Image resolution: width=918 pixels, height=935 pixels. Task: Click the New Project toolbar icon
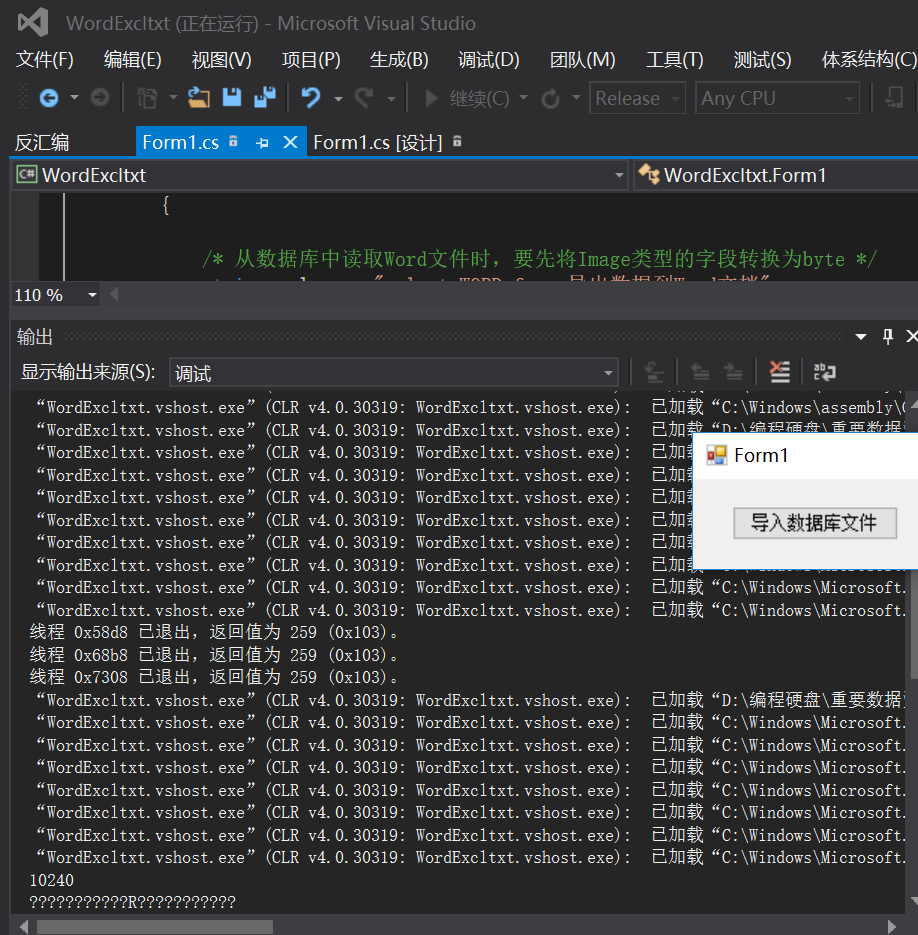pyautogui.click(x=147, y=98)
